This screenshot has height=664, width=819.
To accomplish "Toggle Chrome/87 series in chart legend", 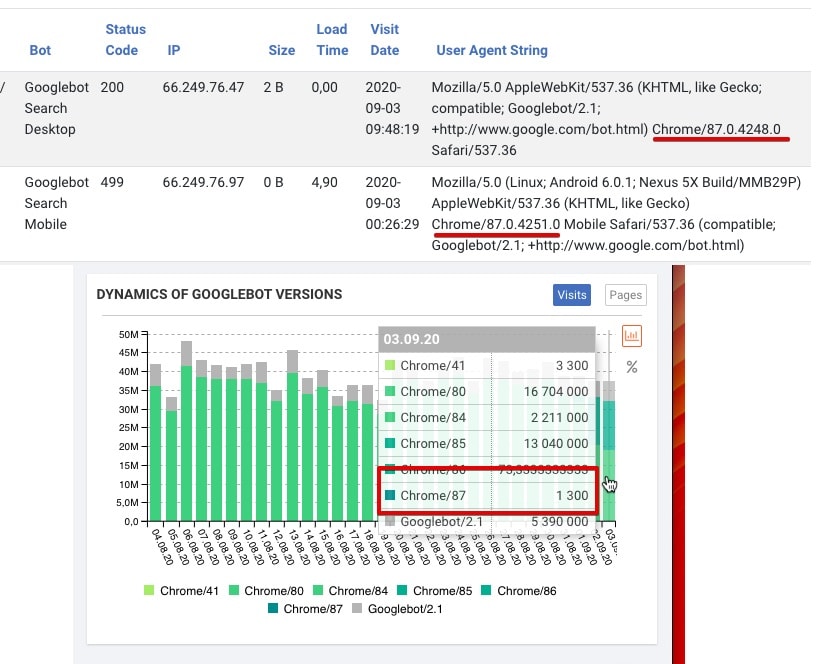I will tap(305, 609).
